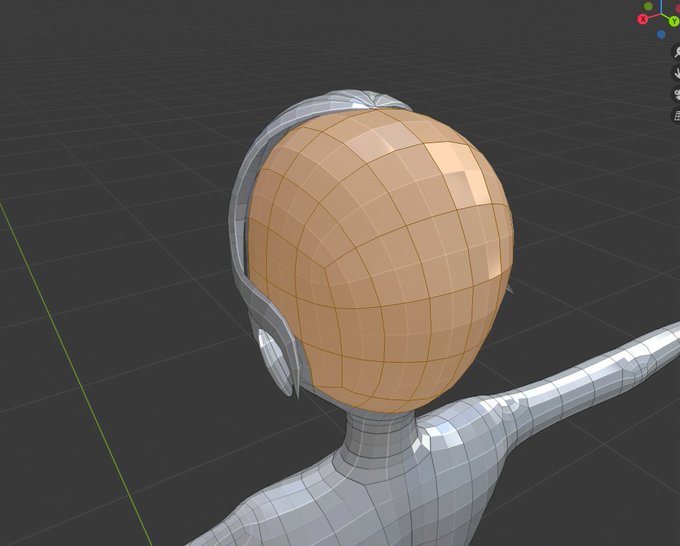Viewport: 680px width, 546px height.
Task: Click the red X axis gizmo handle
Action: [643, 19]
